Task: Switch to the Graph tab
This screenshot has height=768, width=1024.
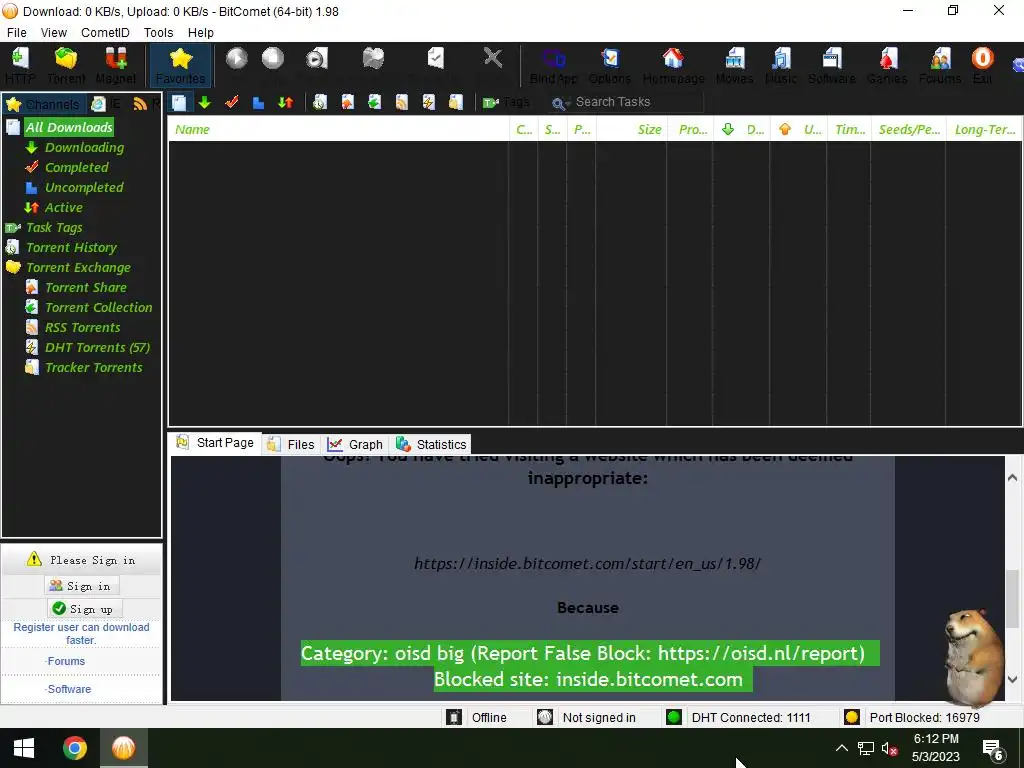Action: [x=355, y=445]
